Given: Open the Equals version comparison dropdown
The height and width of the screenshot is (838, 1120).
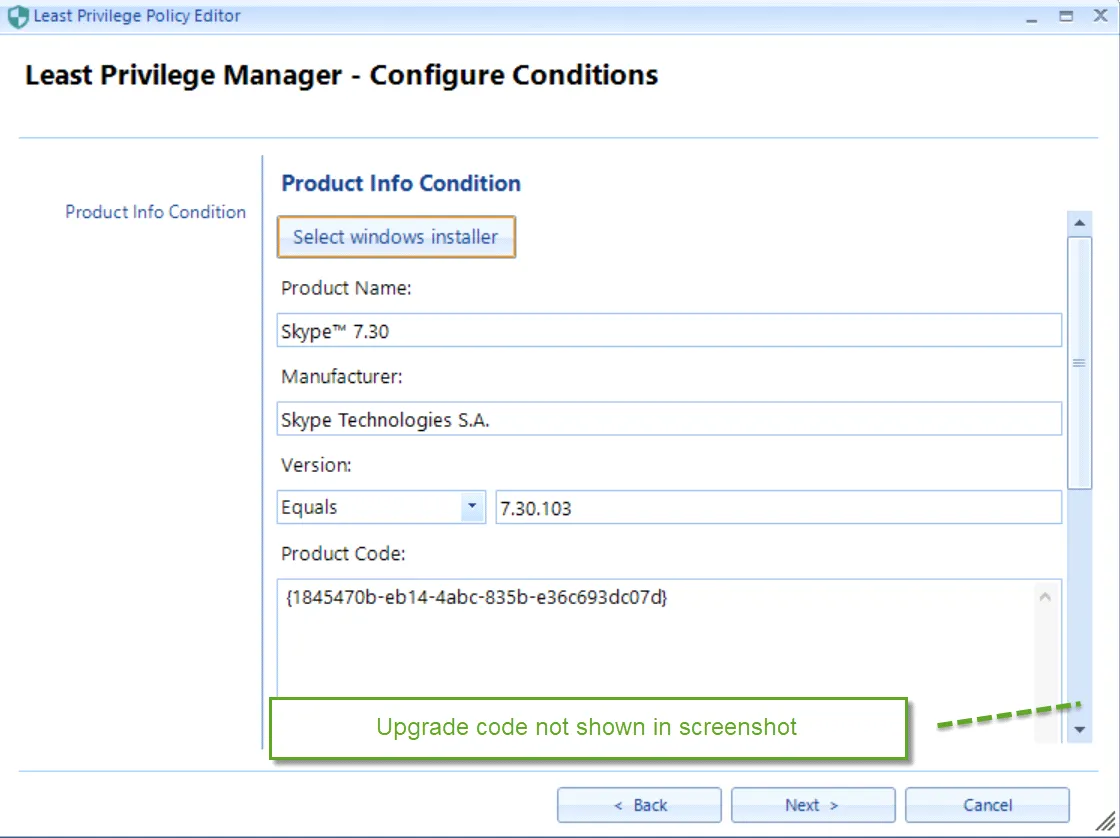Looking at the screenshot, I should coord(471,507).
